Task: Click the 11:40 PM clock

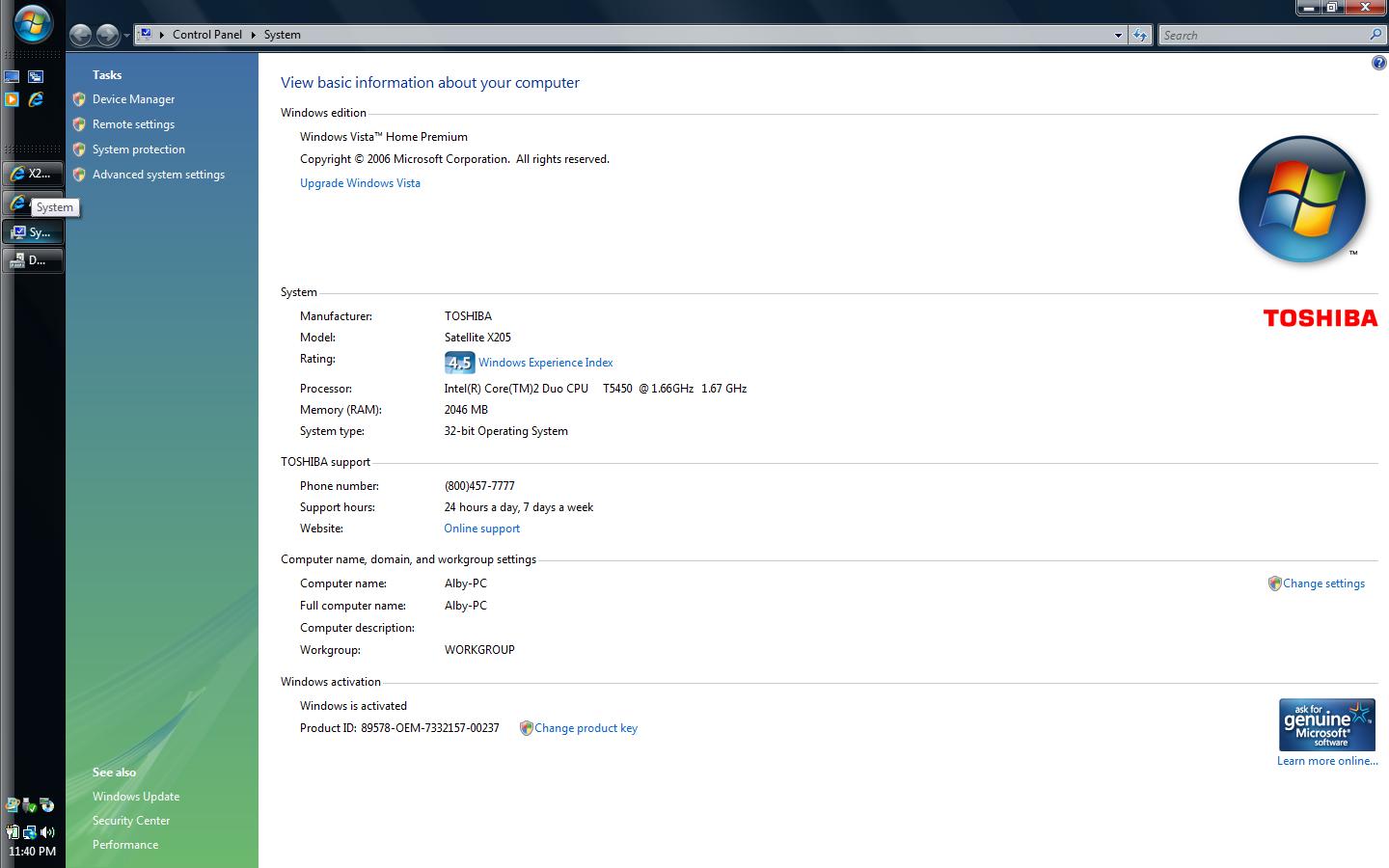Action: click(x=32, y=852)
